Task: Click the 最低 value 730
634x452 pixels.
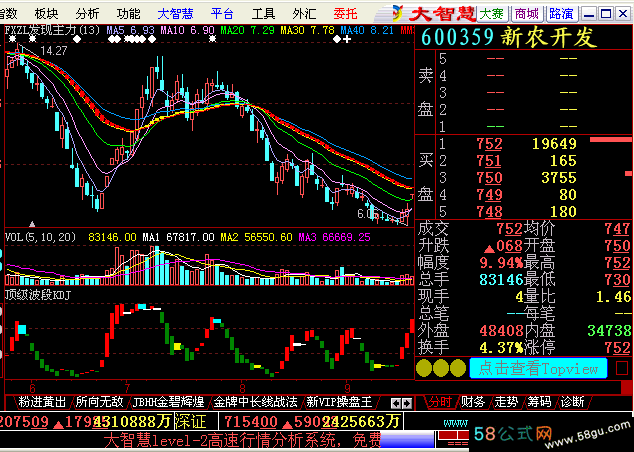Action: [x=617, y=280]
